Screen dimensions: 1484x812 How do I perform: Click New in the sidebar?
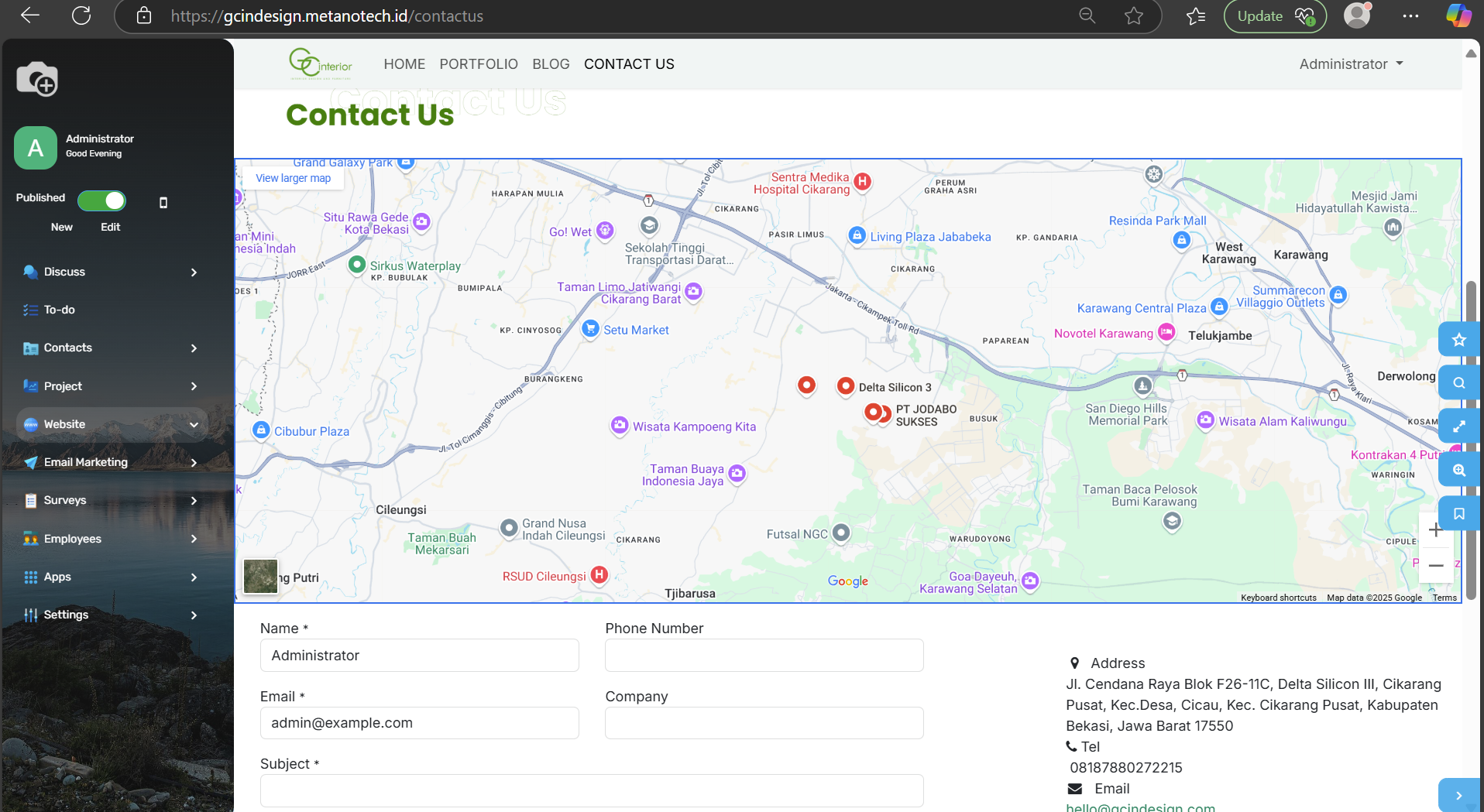point(62,227)
